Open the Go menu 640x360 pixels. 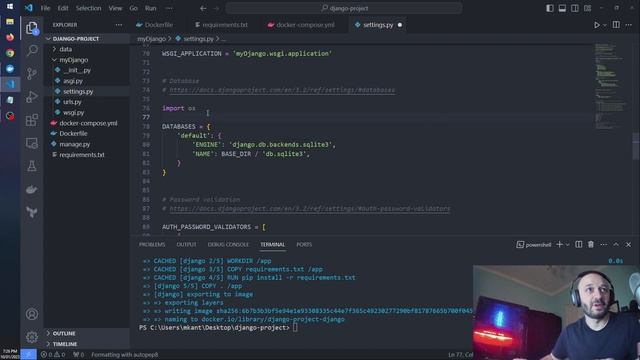point(133,8)
